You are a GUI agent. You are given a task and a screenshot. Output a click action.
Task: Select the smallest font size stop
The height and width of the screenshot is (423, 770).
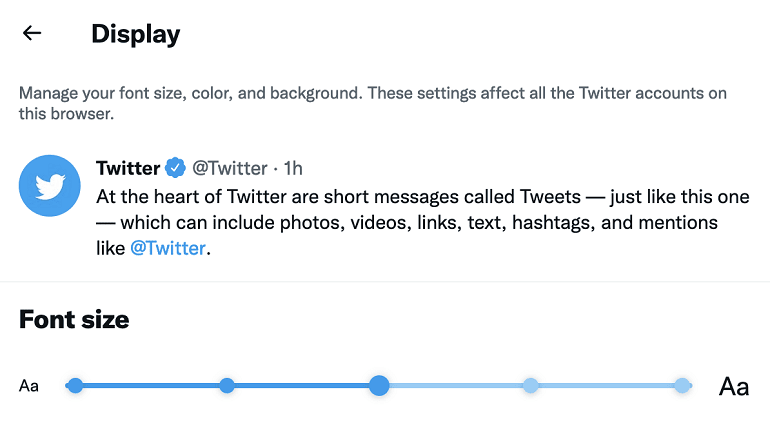tap(75, 386)
